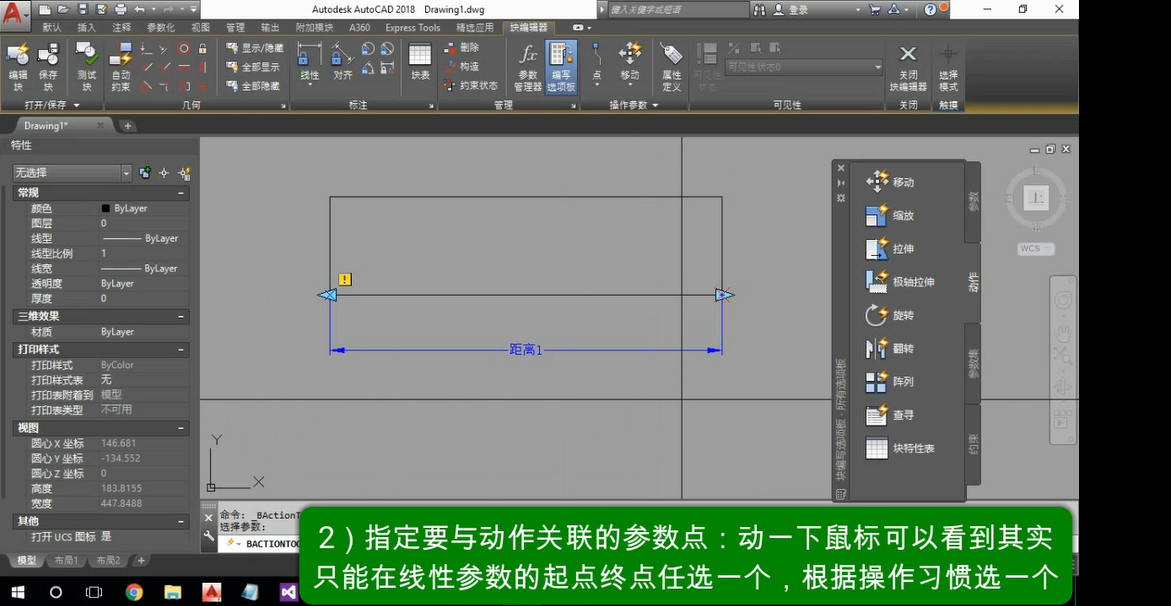Click the 构造 construction geometry button
This screenshot has width=1171, height=606.
462,67
